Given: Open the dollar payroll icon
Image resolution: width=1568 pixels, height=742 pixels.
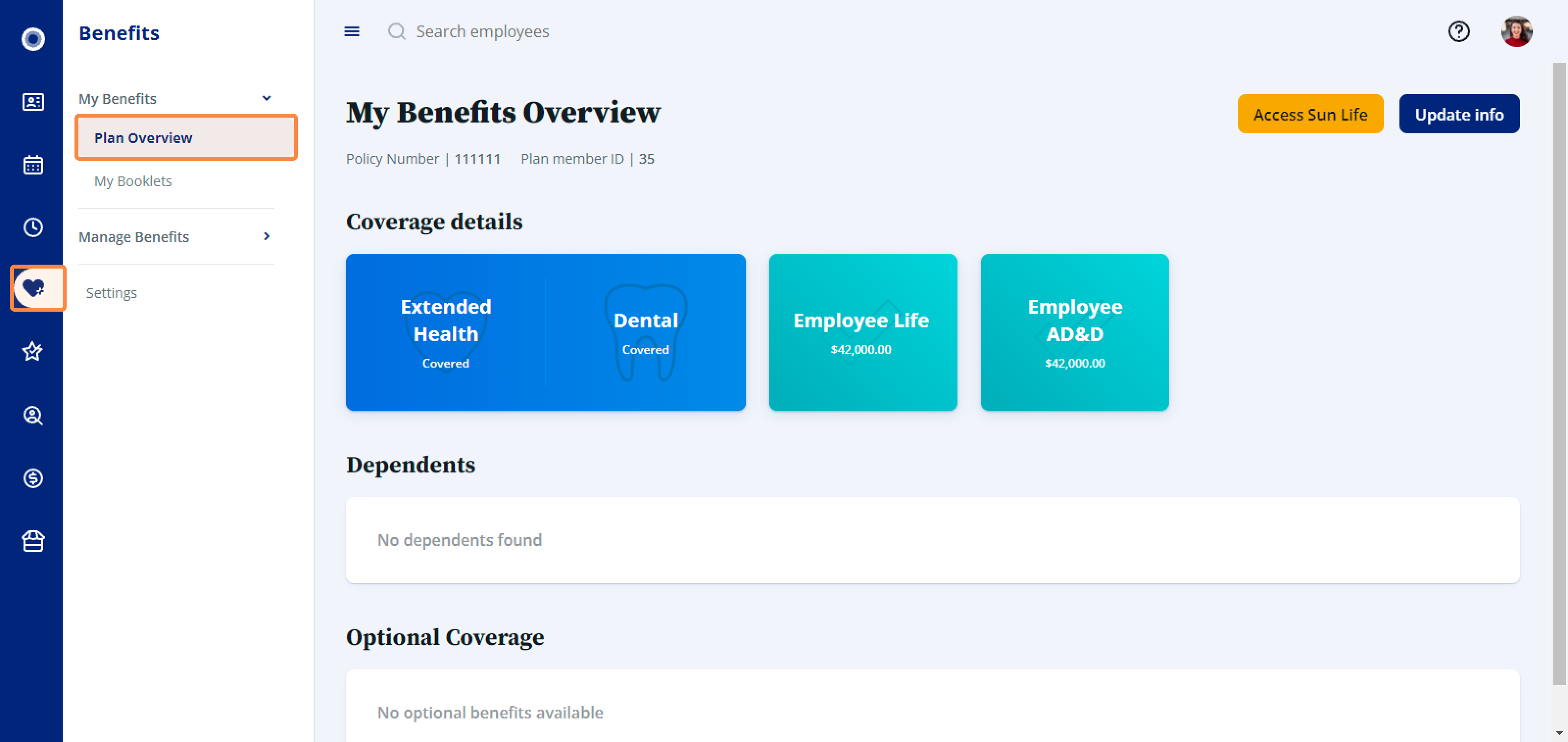Looking at the screenshot, I should pyautogui.click(x=33, y=478).
